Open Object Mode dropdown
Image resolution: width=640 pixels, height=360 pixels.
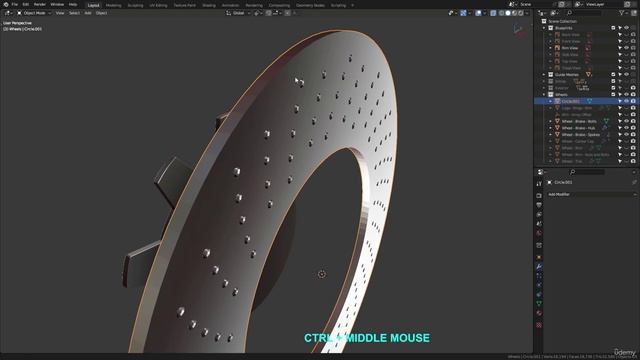click(34, 13)
